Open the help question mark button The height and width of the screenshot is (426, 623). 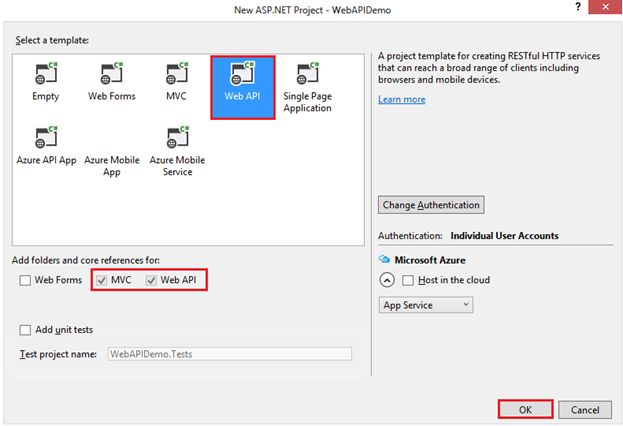tap(578, 7)
